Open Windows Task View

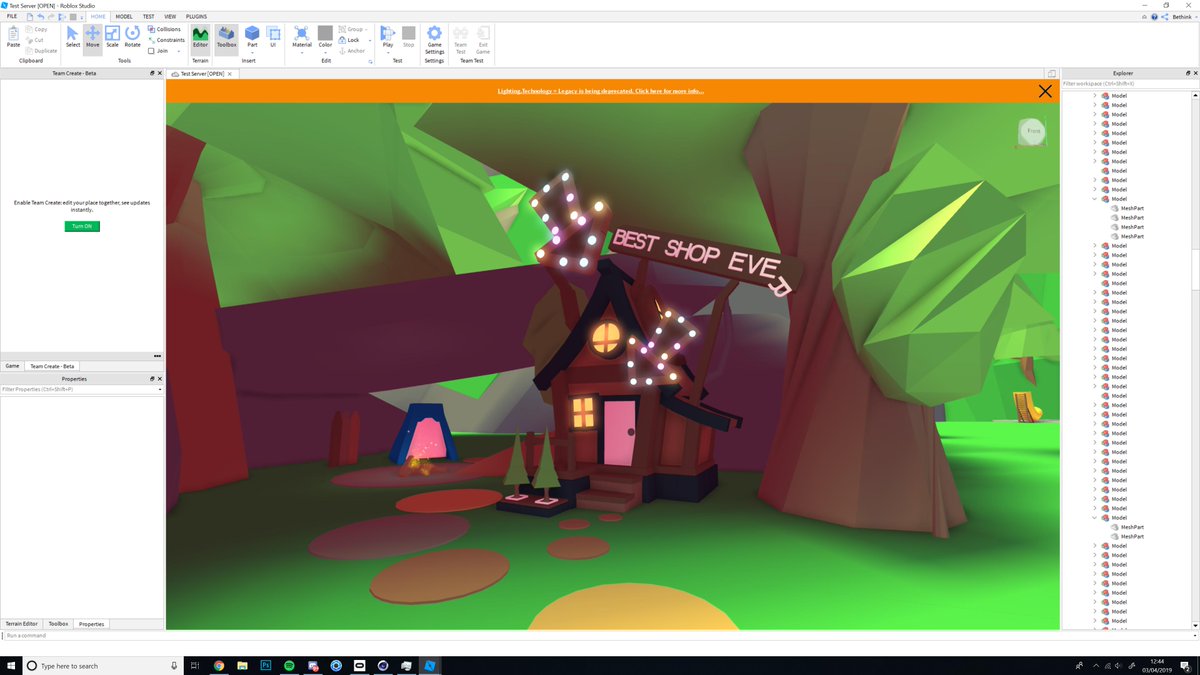pyautogui.click(x=195, y=665)
